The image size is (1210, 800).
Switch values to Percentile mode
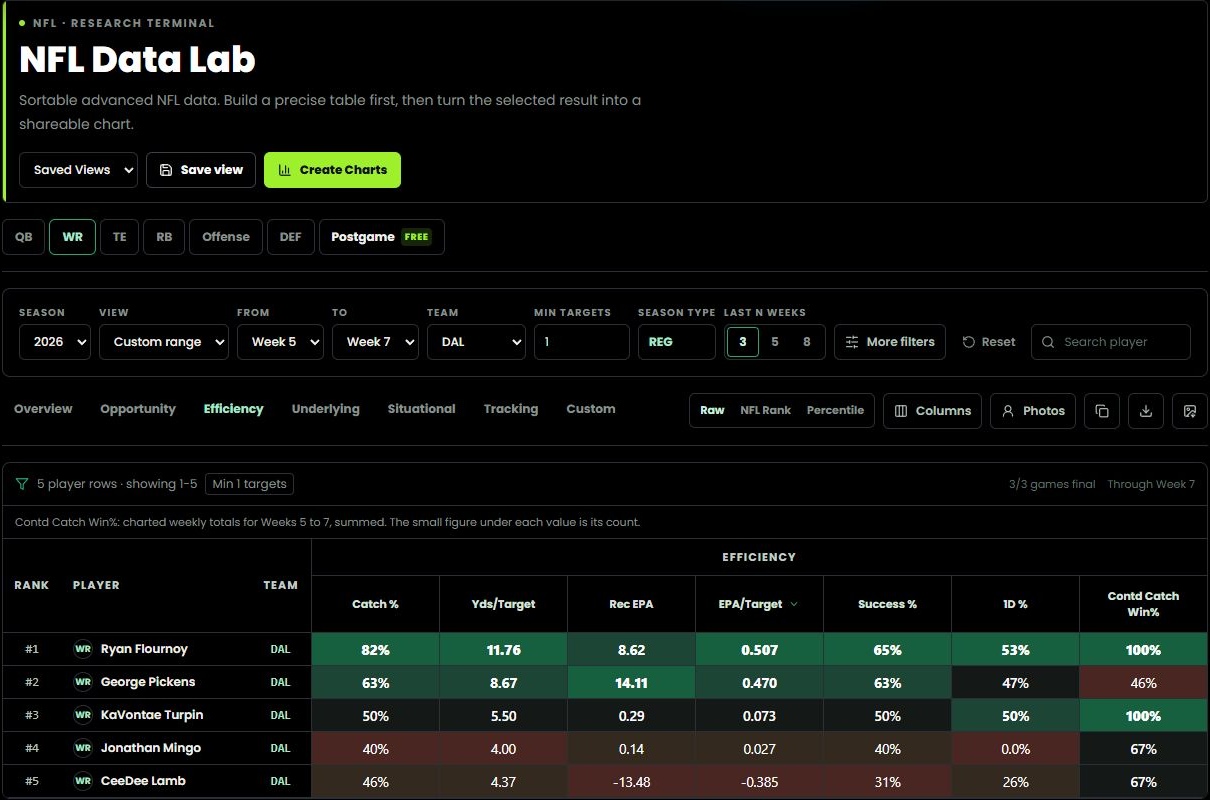coord(835,411)
